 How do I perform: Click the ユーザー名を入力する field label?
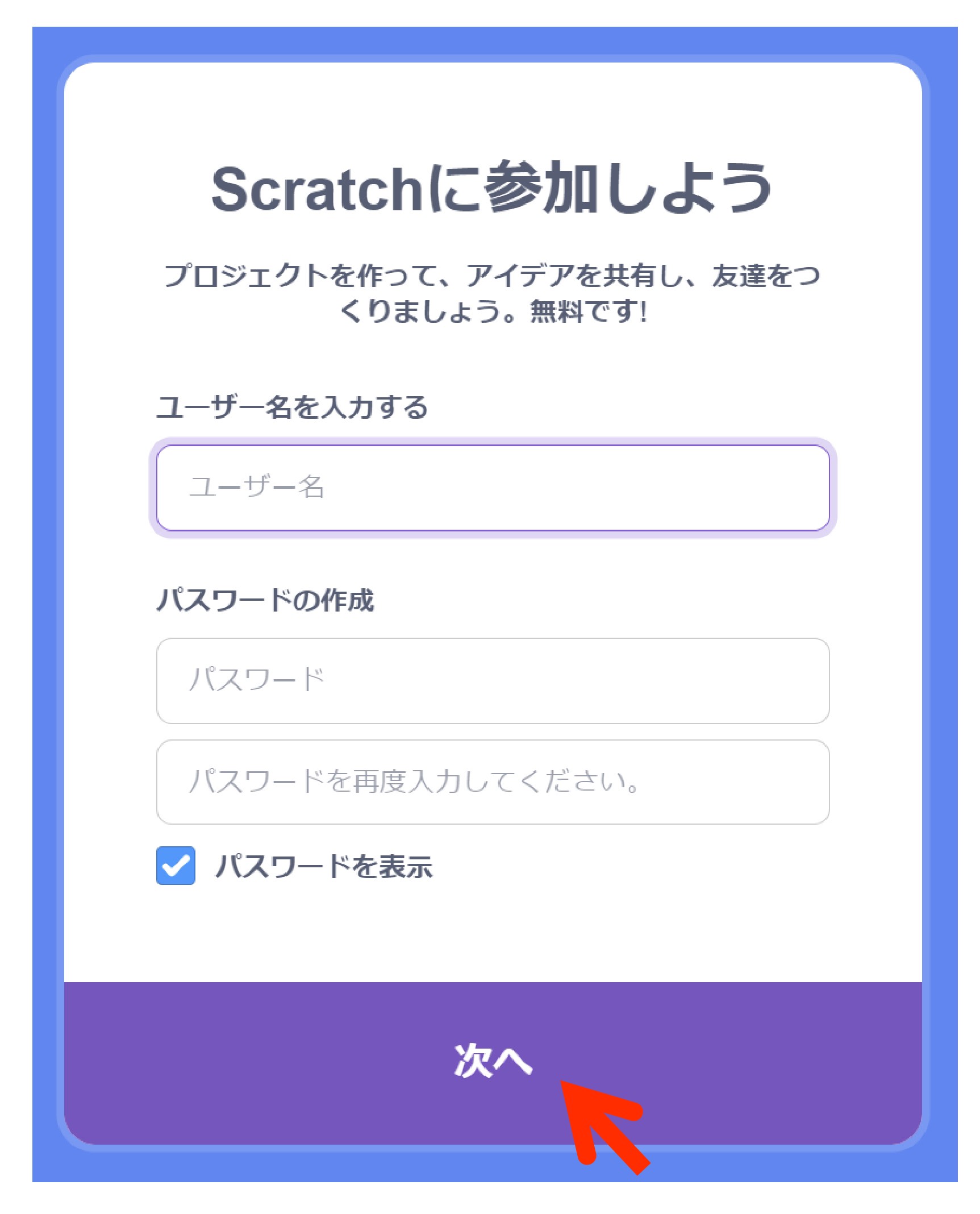[292, 408]
